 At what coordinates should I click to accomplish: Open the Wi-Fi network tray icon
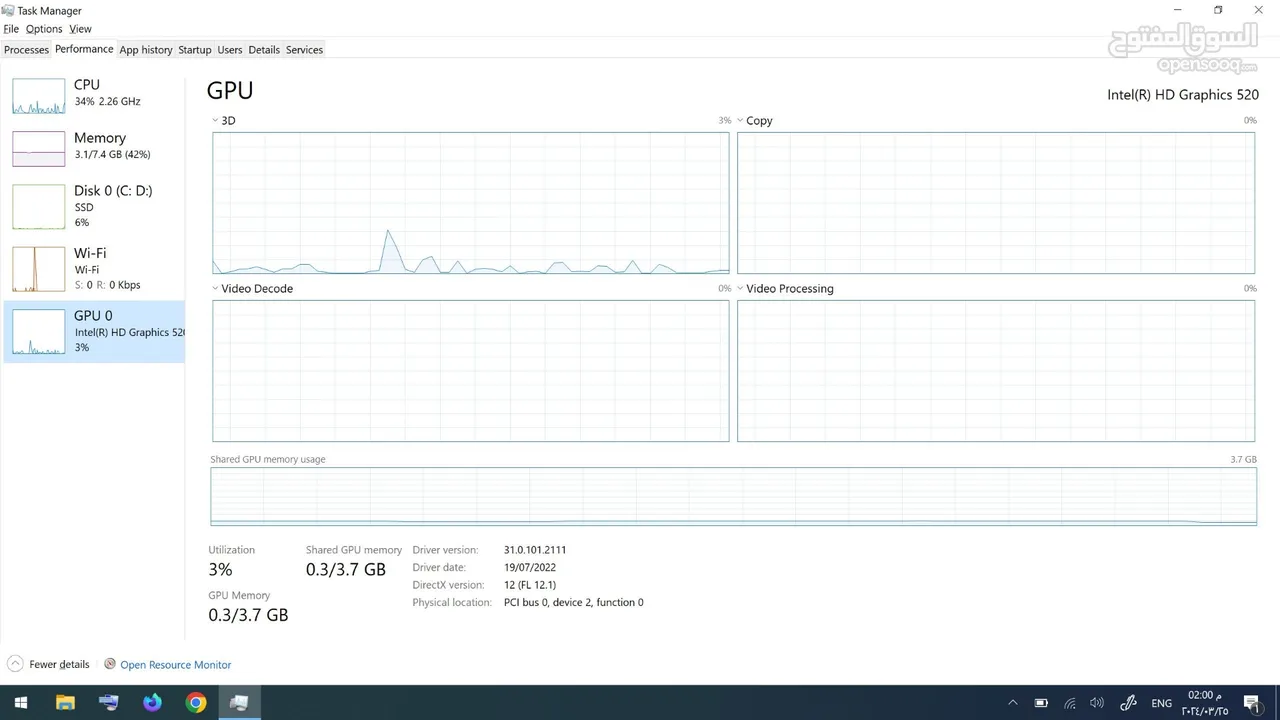coord(1069,703)
